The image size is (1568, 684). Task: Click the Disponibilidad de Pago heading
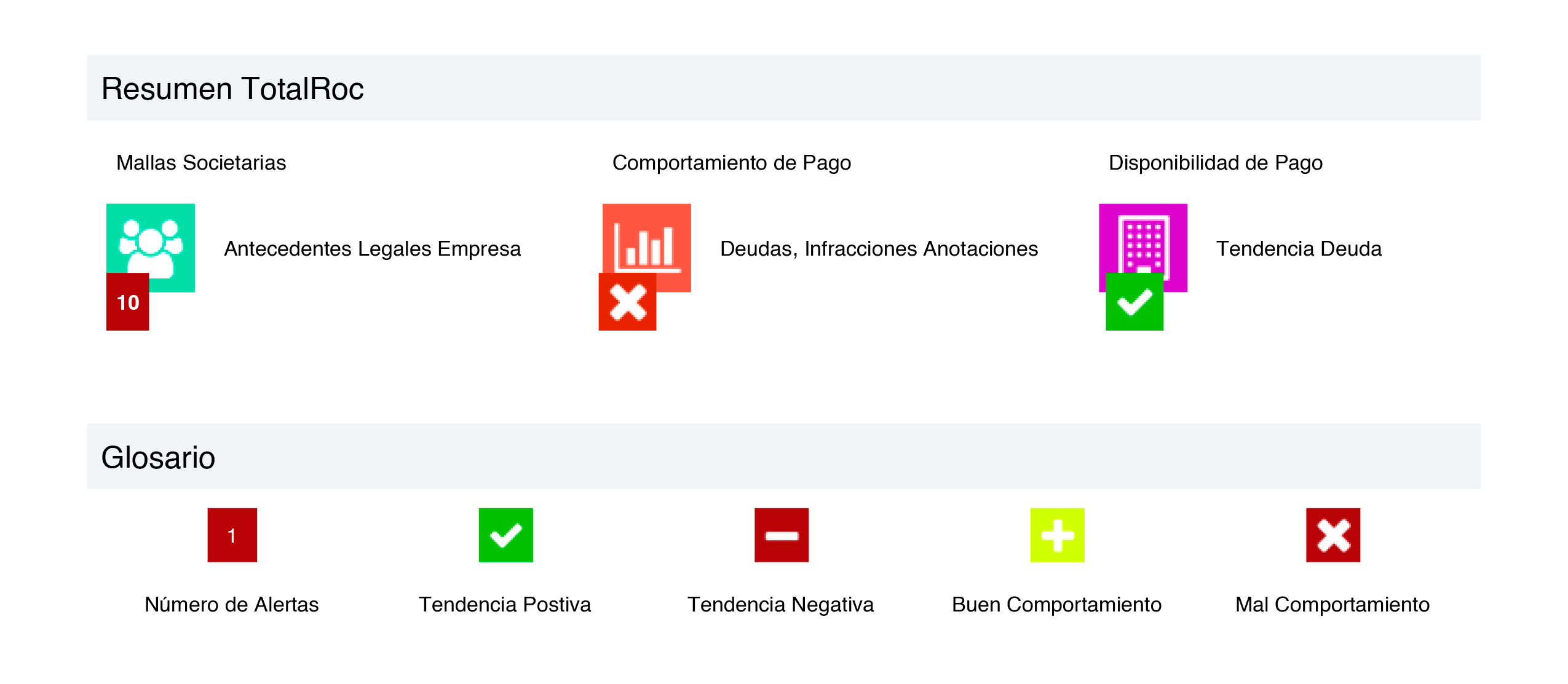click(x=1216, y=163)
